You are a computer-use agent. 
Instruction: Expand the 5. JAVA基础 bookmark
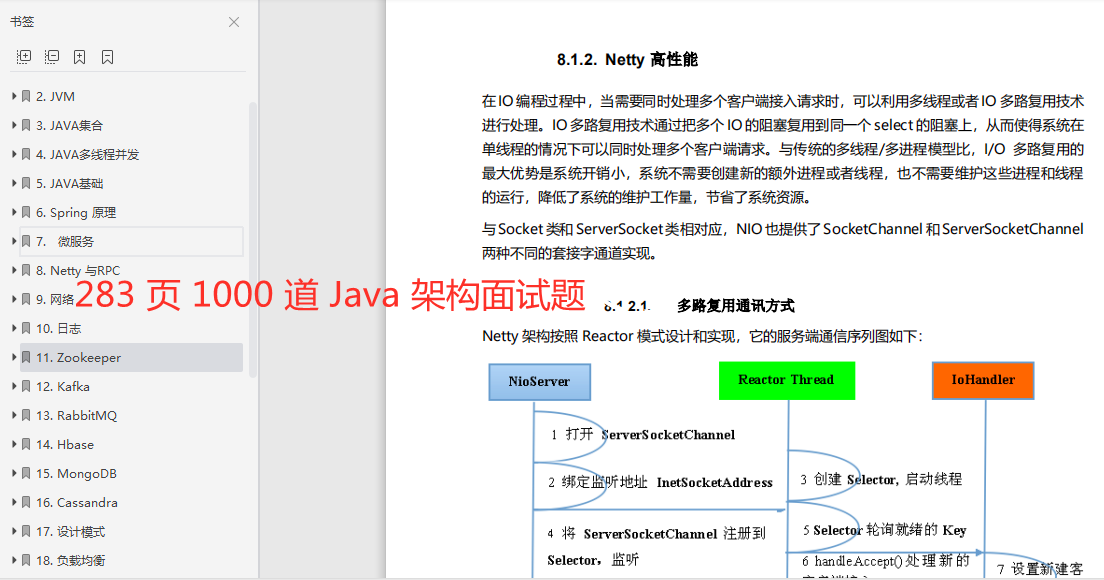tap(14, 183)
